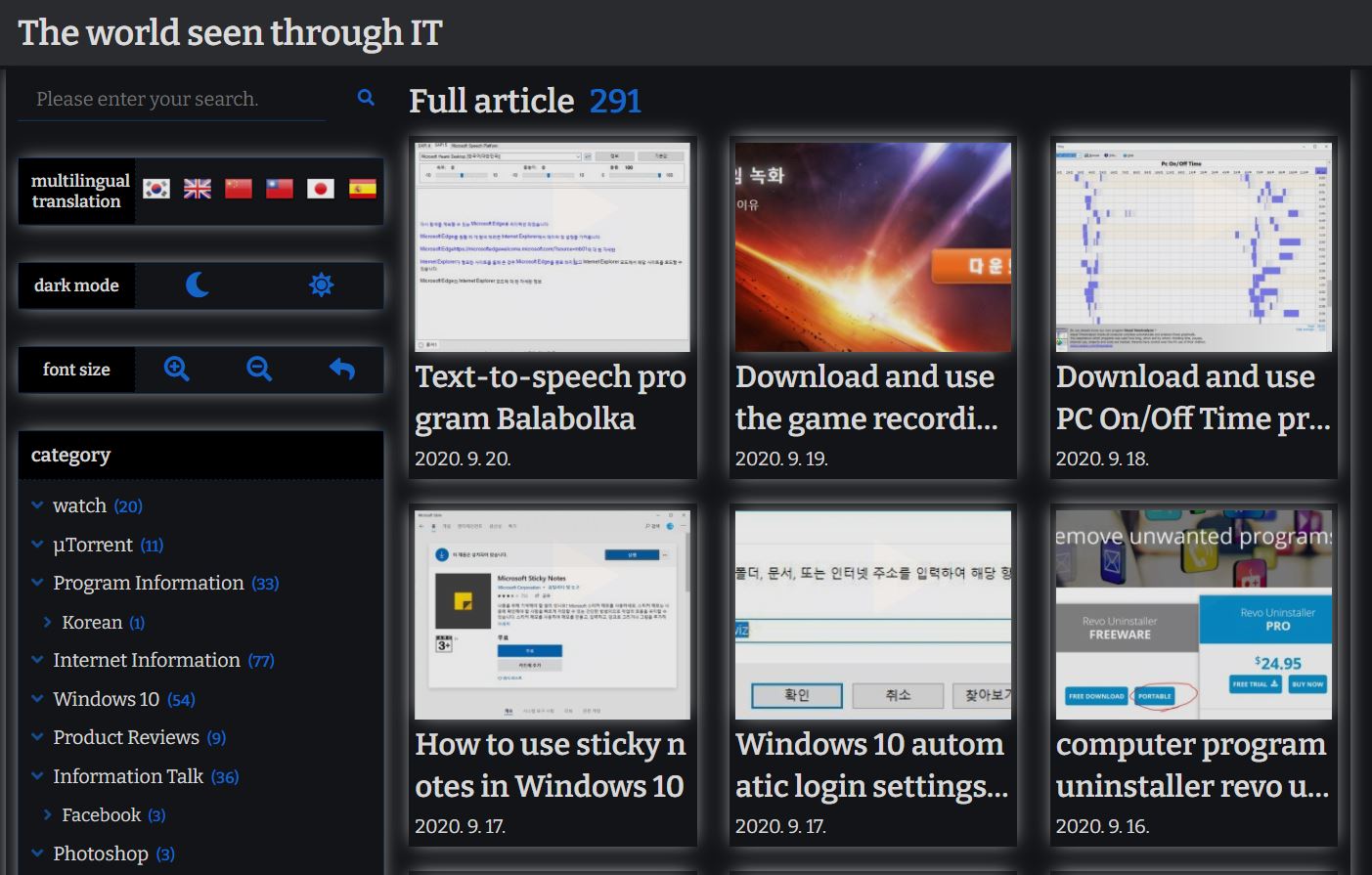Select the UK flag English translation
The width and height of the screenshot is (1372, 875).
pyautogui.click(x=198, y=189)
